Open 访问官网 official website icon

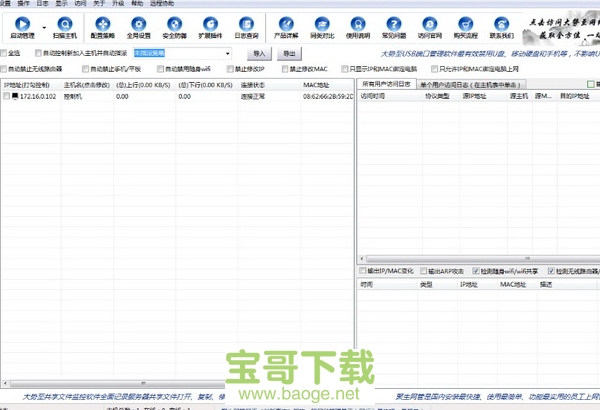(x=430, y=24)
